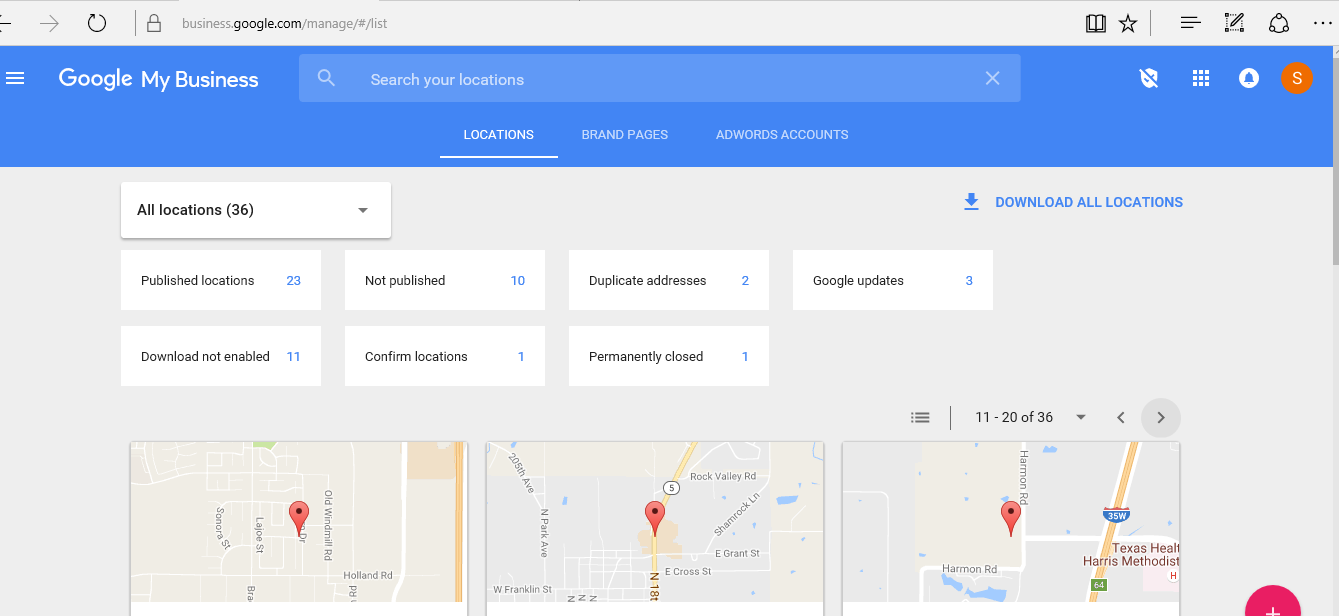Go to previous page of locations

tap(1121, 417)
